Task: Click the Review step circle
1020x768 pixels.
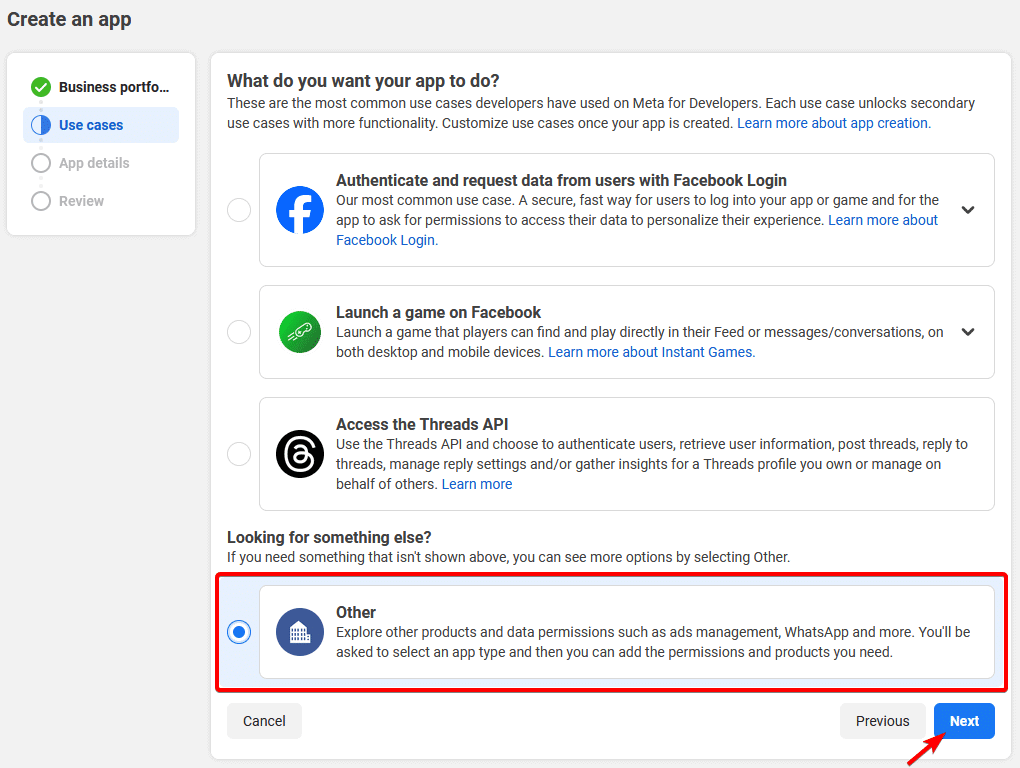Action: tap(40, 200)
